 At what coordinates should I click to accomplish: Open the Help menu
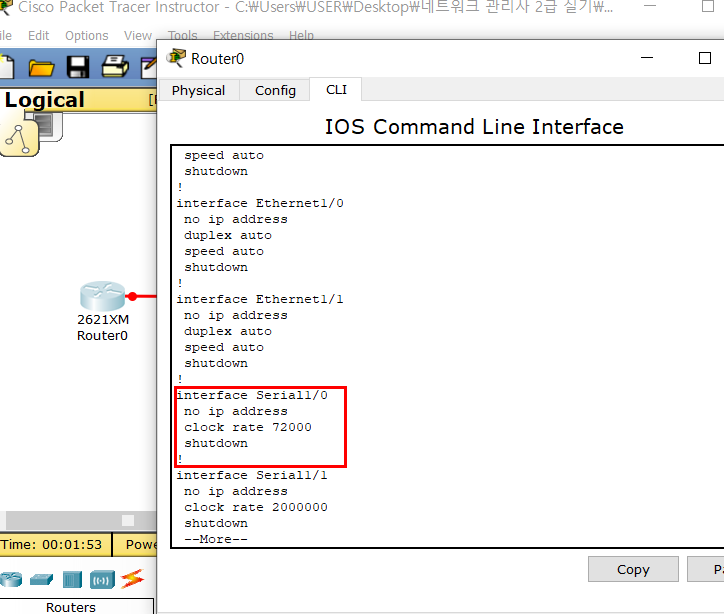301,36
